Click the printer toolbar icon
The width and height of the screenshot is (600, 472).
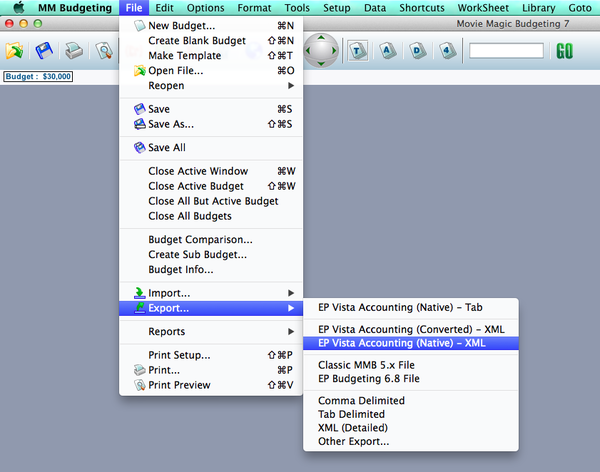74,51
